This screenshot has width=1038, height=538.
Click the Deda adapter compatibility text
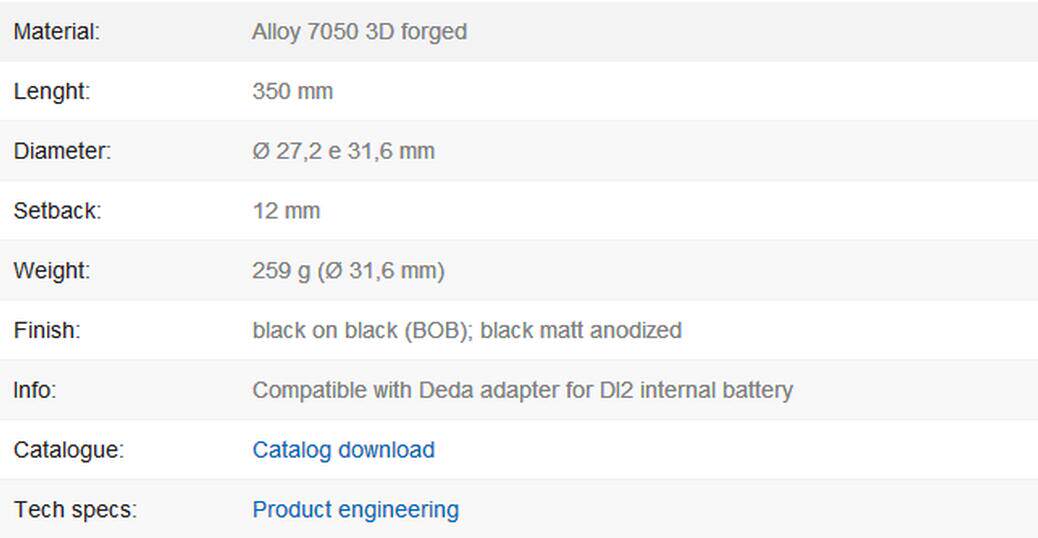pos(522,390)
